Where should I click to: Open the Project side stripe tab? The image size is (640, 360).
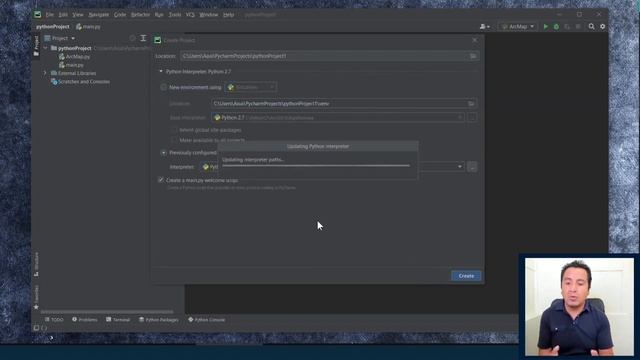(36, 45)
